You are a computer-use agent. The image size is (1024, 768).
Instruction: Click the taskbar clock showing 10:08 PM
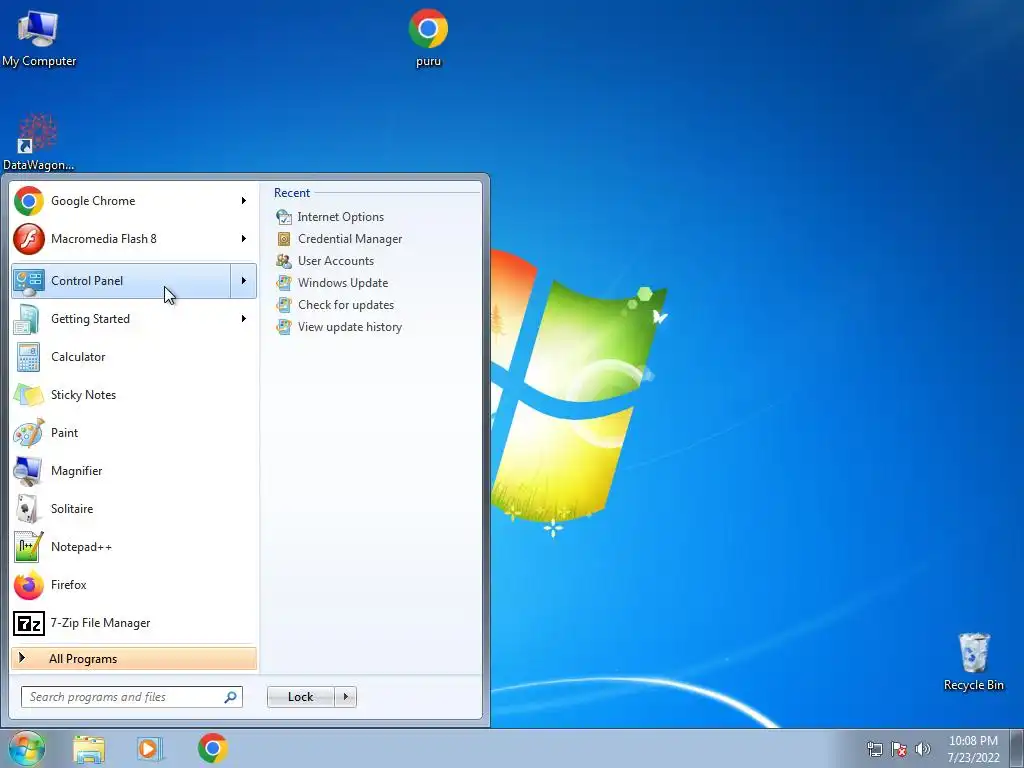point(973,749)
